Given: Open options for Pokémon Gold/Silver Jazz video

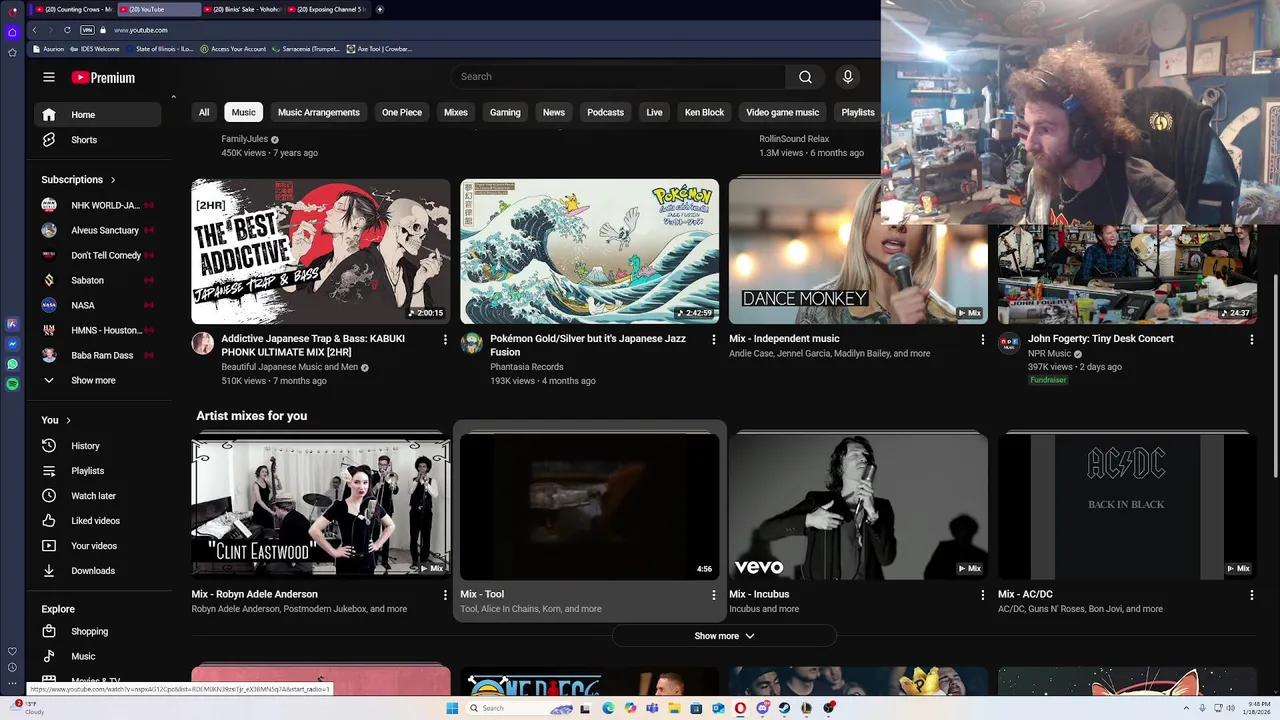Looking at the screenshot, I should pyautogui.click(x=714, y=340).
